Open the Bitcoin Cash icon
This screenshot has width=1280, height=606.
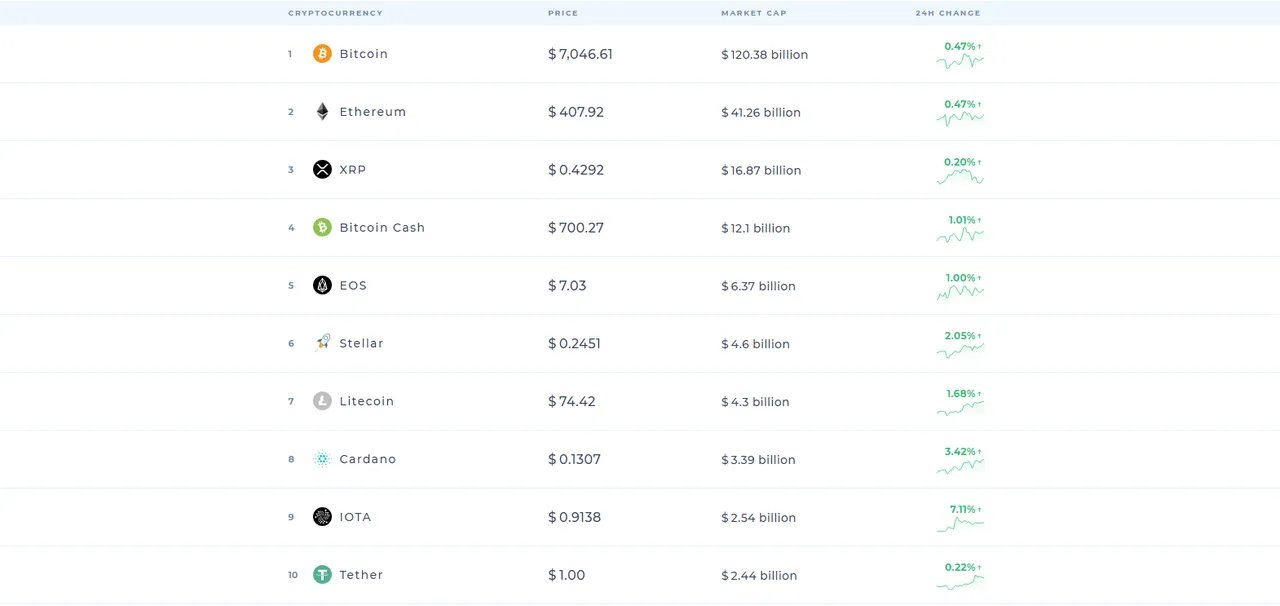321,227
